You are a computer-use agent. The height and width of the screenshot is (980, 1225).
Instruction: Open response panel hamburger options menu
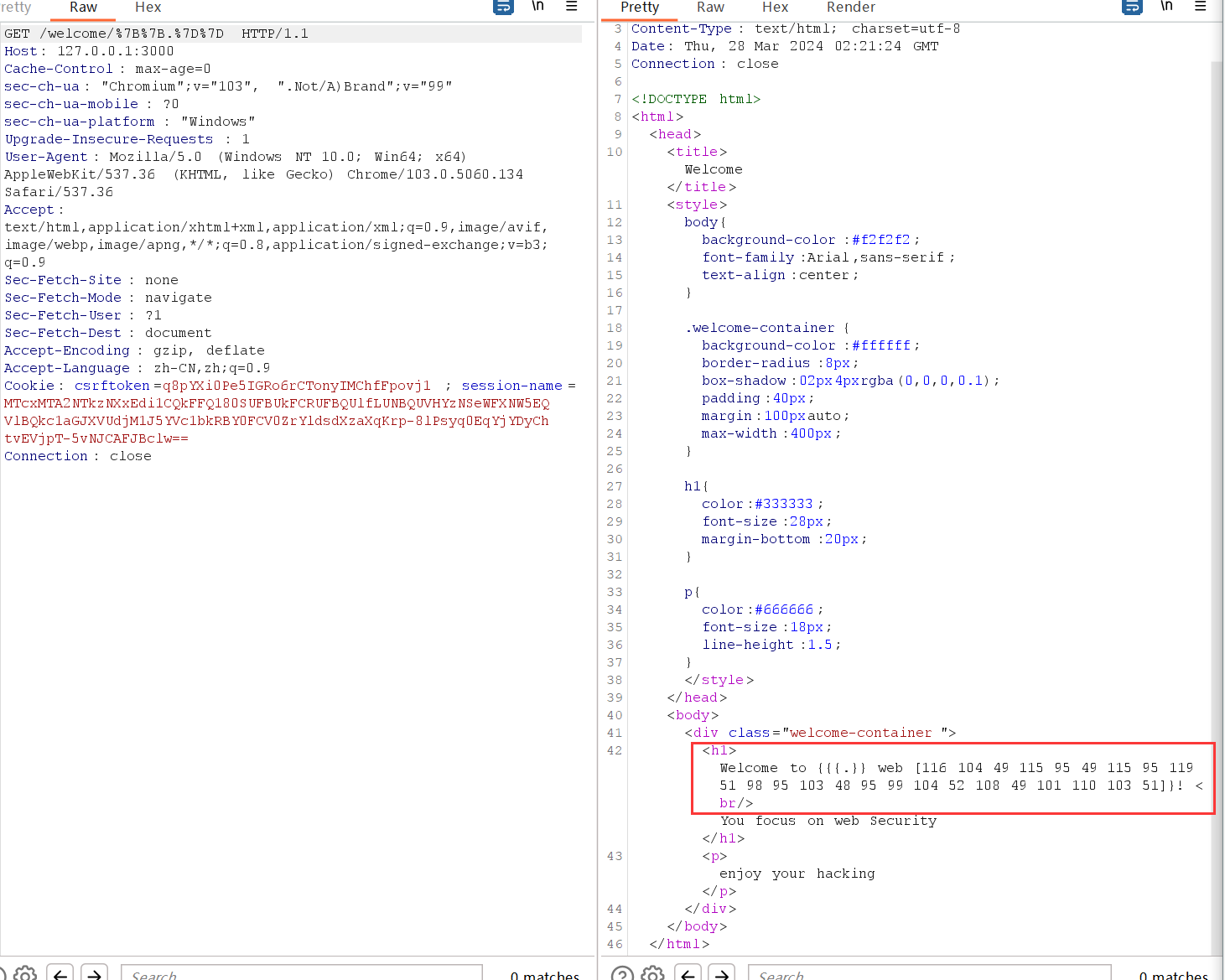[x=1201, y=6]
